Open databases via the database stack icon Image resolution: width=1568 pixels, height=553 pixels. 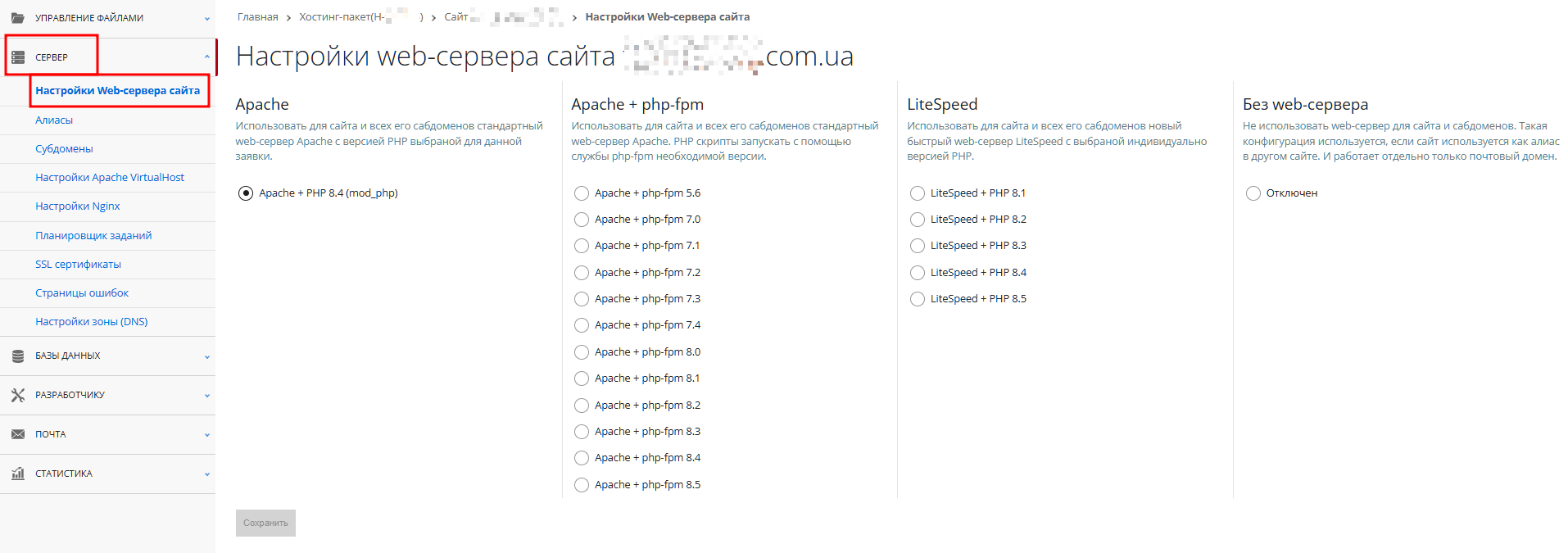(x=18, y=356)
